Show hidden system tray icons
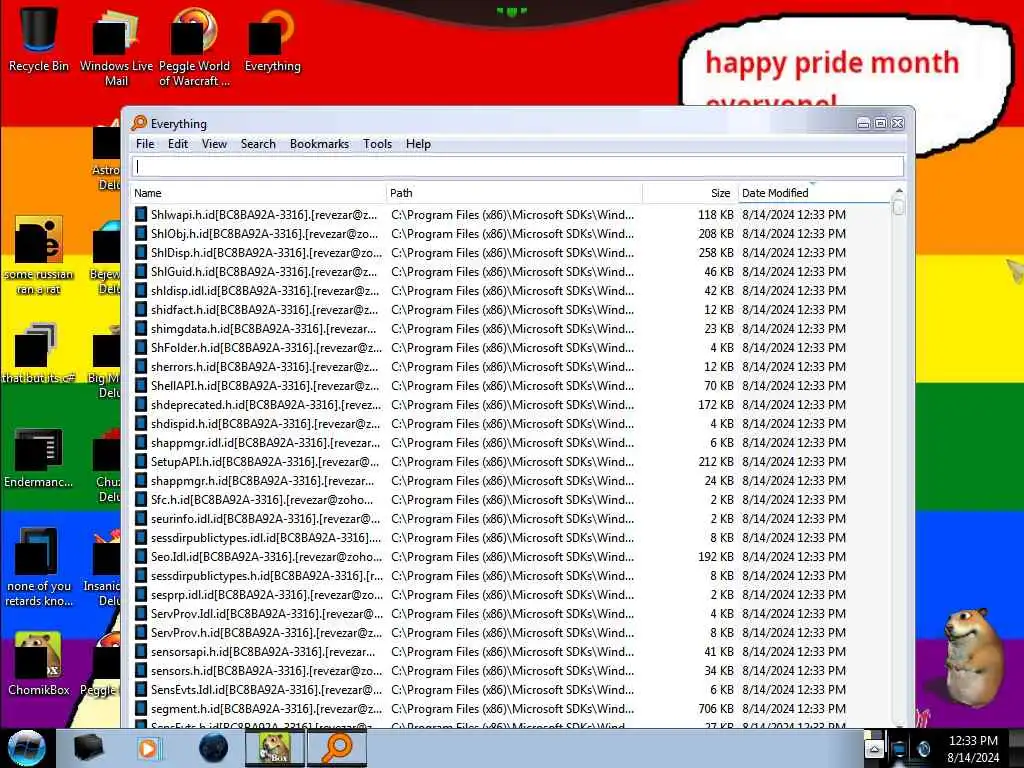 coord(874,749)
